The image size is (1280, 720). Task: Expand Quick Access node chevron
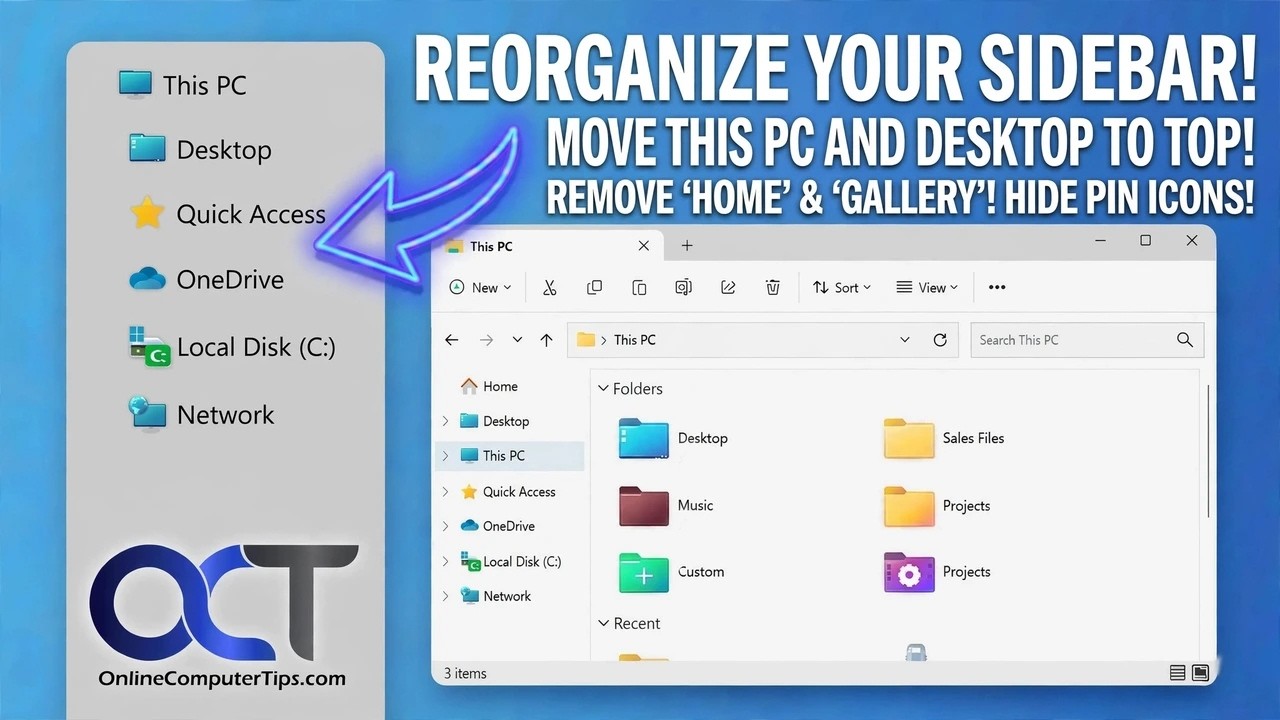click(x=446, y=492)
